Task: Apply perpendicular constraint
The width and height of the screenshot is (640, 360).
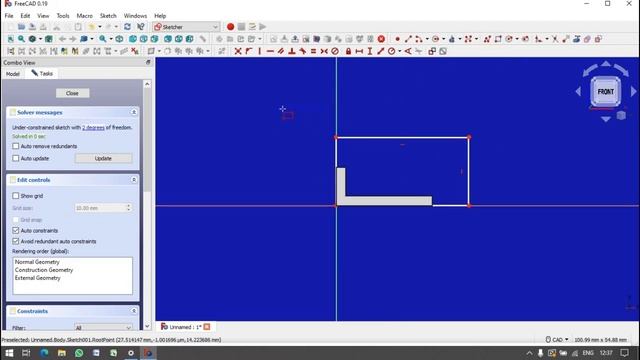Action: click(291, 51)
